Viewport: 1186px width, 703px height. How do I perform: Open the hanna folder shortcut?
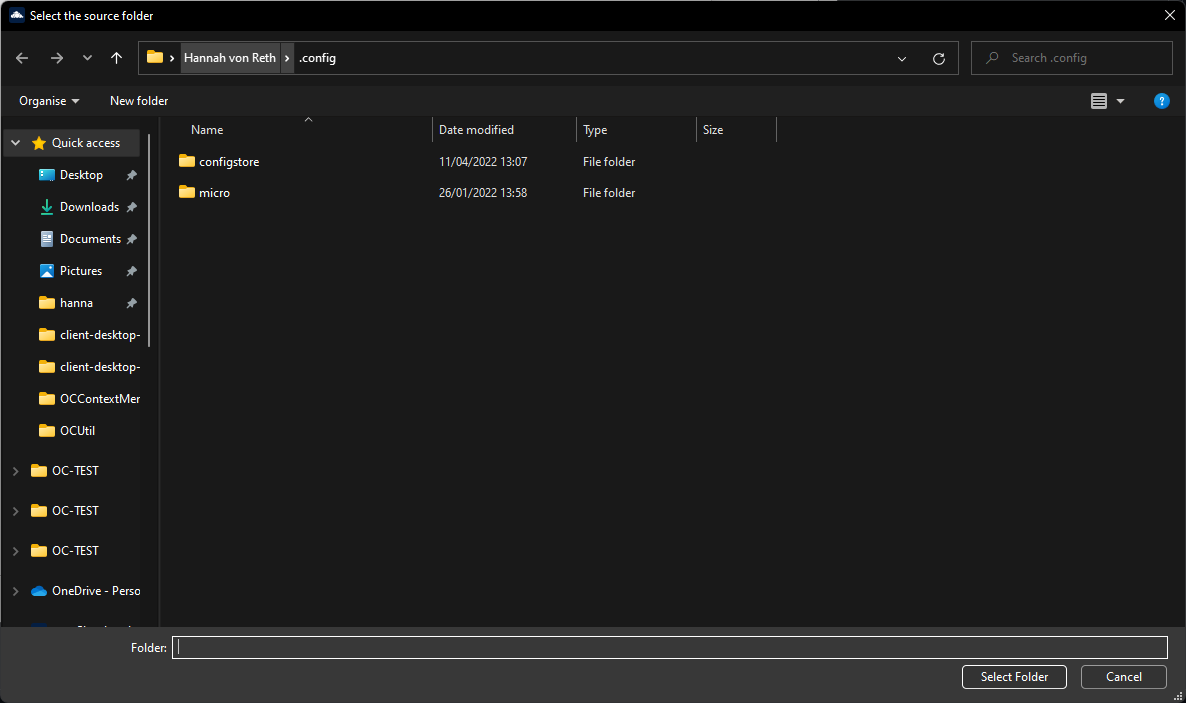pyautogui.click(x=76, y=303)
